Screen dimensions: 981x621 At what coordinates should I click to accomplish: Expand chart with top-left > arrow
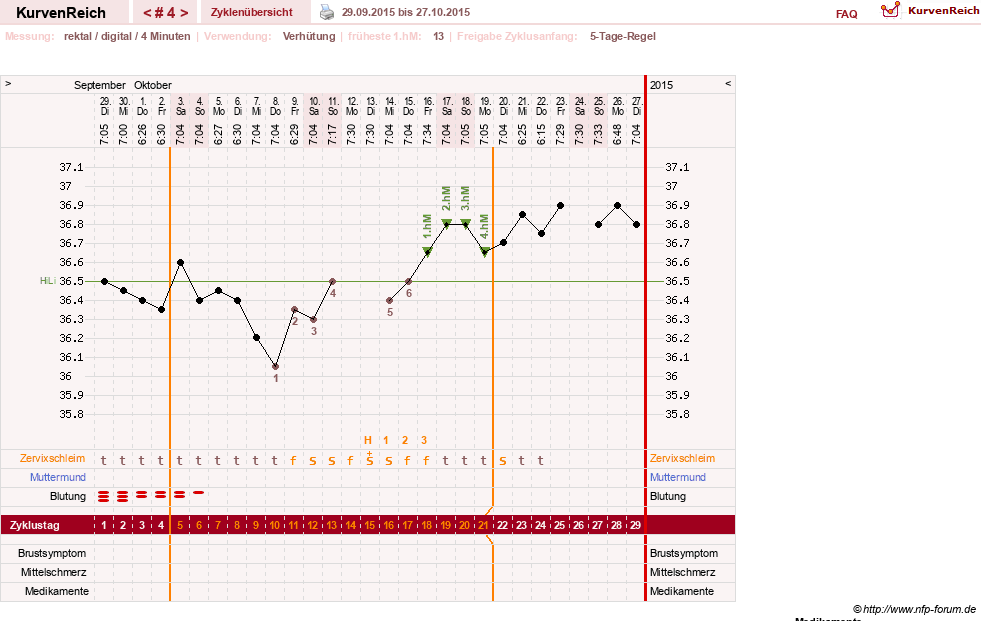[8, 83]
